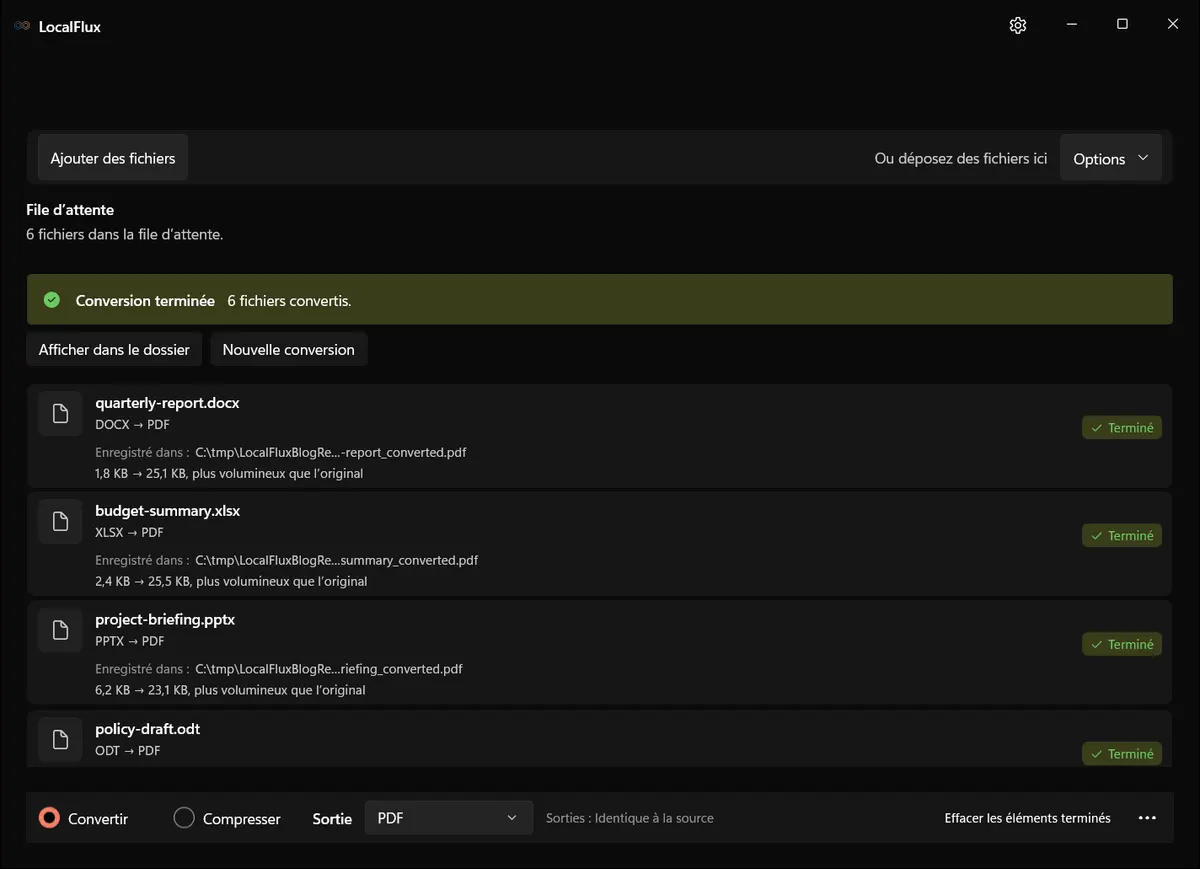Click Terminé badge for project-briefing.pptx

[x=1121, y=645]
